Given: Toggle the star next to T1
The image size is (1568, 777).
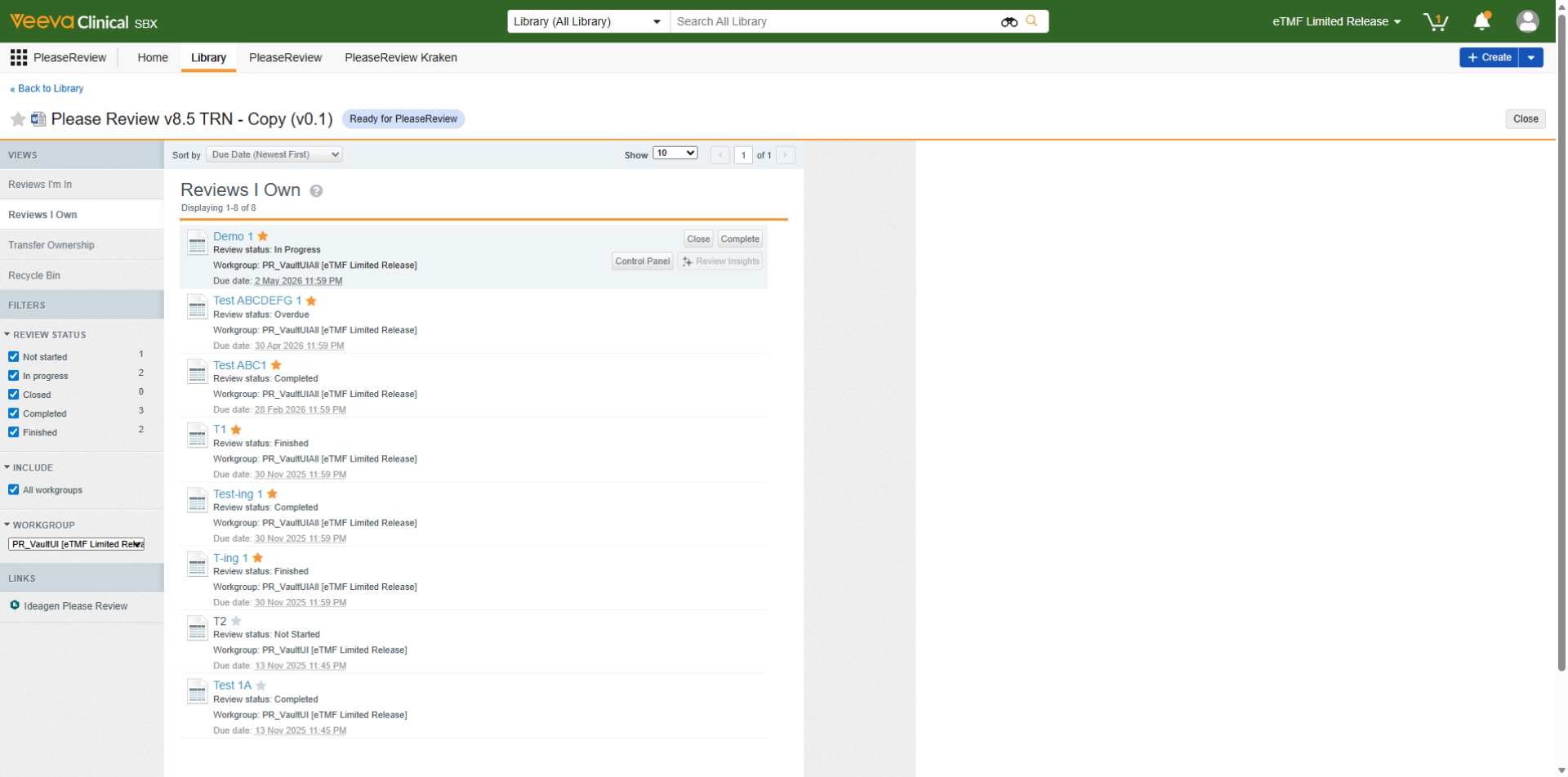Looking at the screenshot, I should point(236,429).
